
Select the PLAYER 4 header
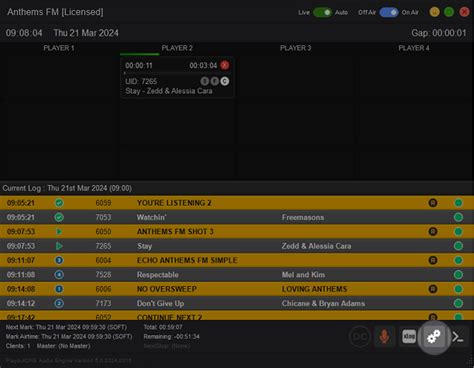point(414,48)
